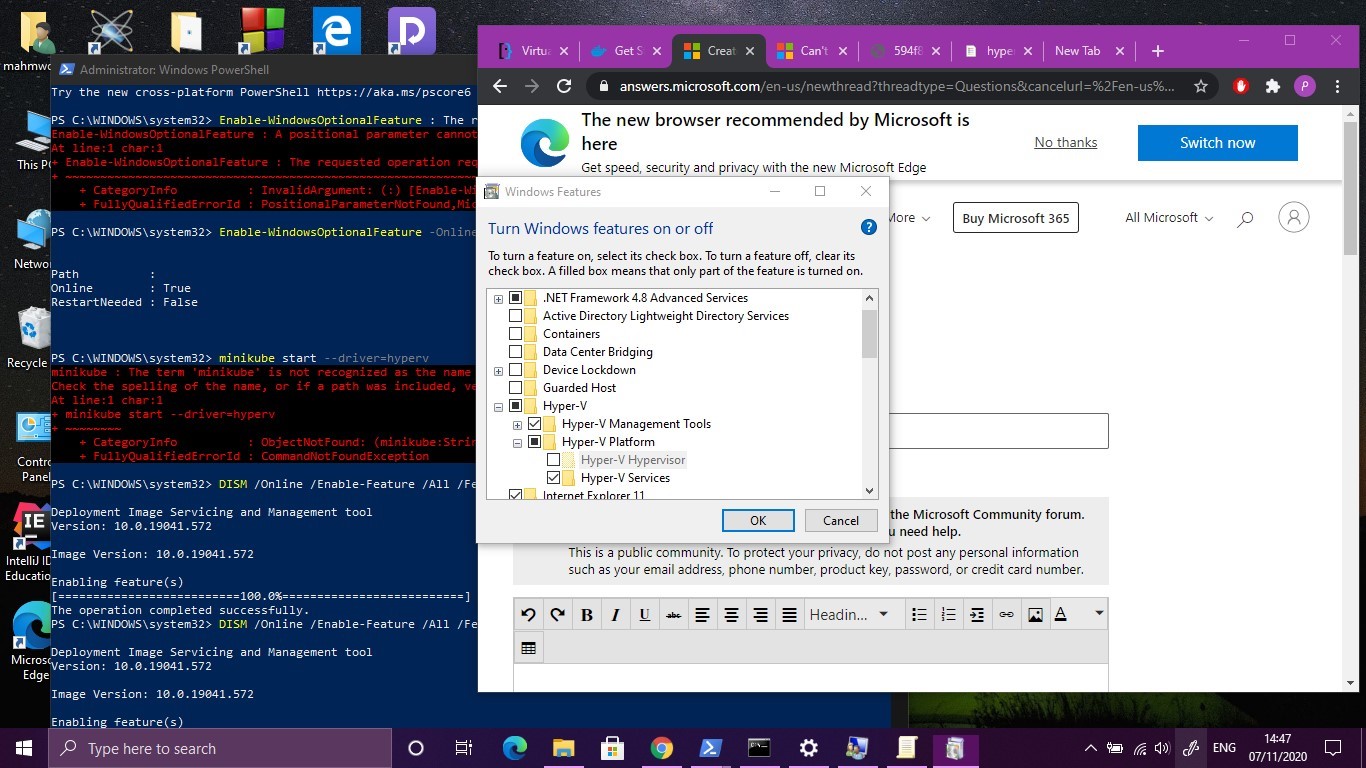Screen dimensions: 1366x768
Task: Switch to the 'Get S' Docker tab
Action: tap(628, 51)
